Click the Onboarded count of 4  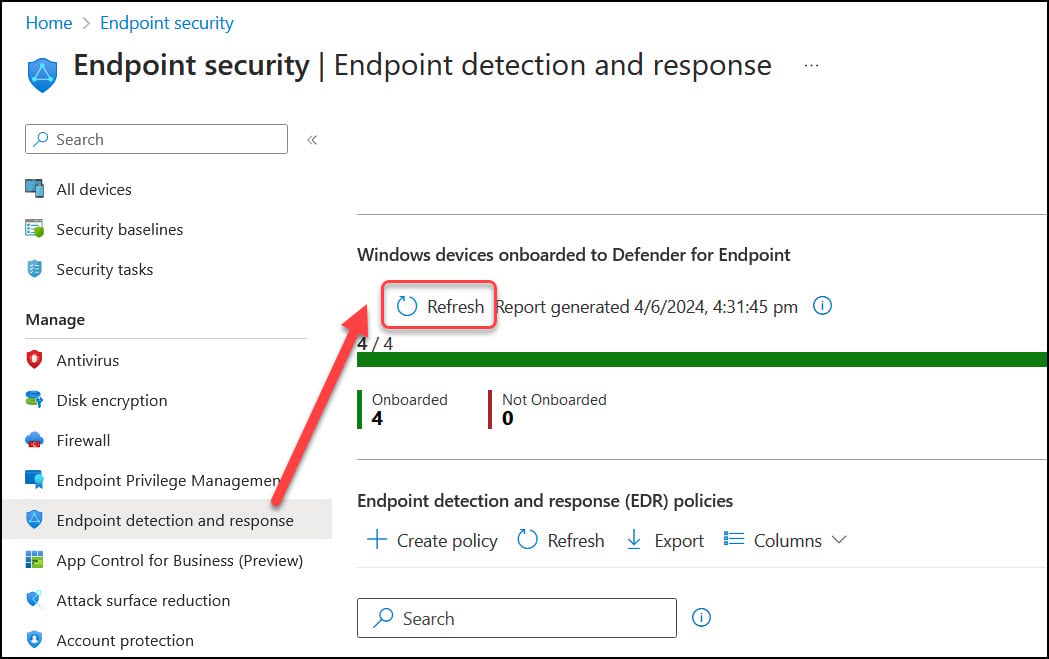(377, 418)
